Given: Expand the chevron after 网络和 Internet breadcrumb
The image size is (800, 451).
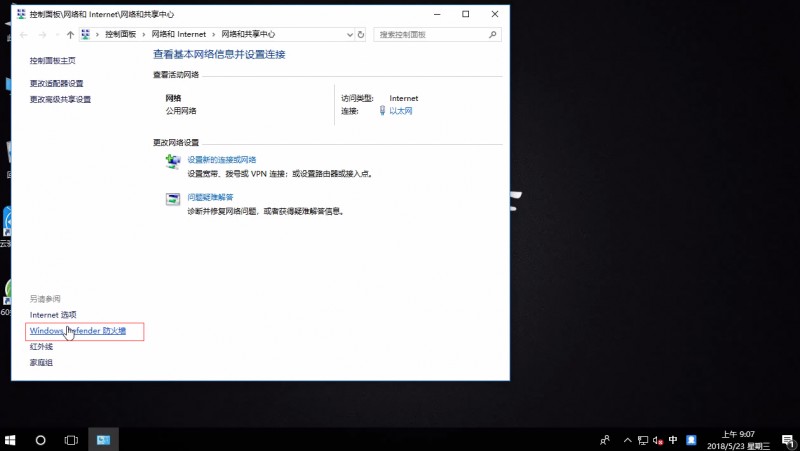Looking at the screenshot, I should pos(214,35).
